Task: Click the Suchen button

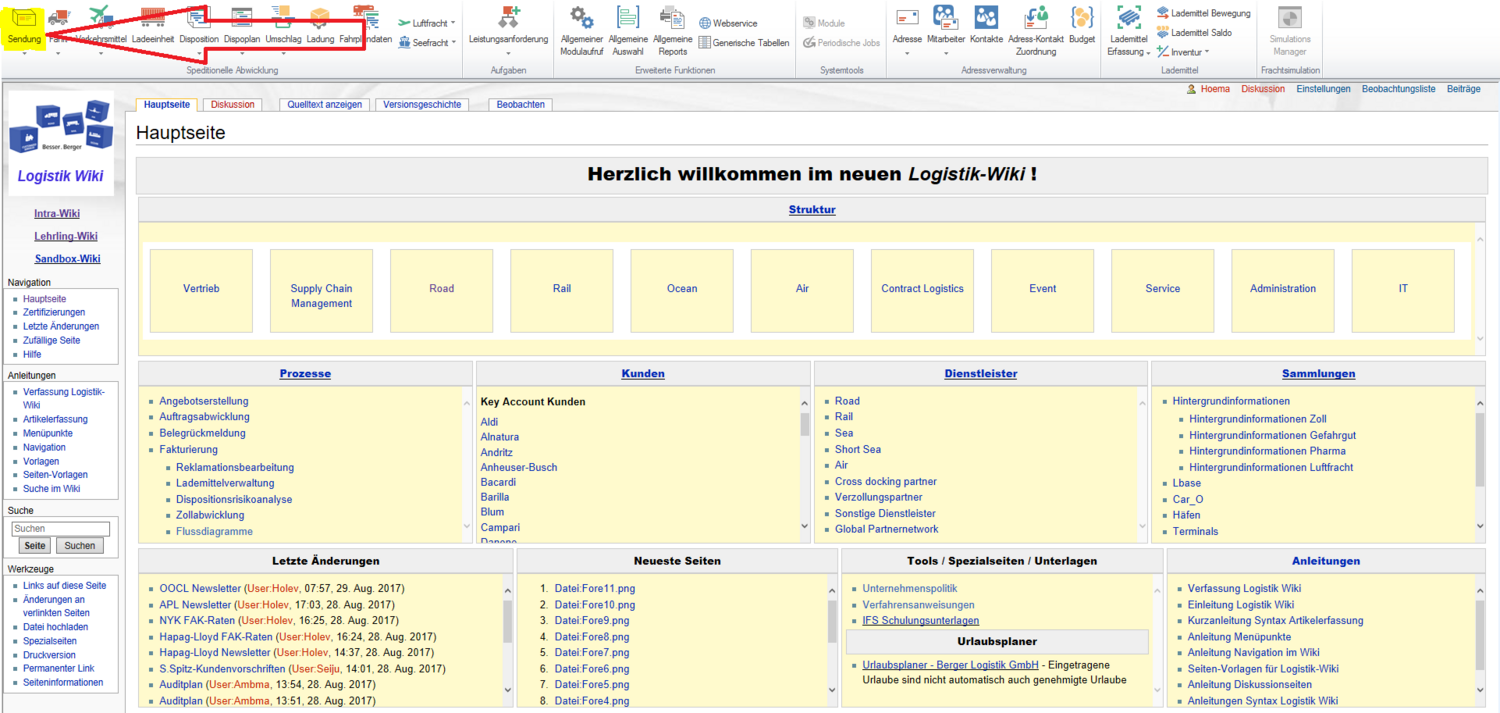Action: (x=80, y=546)
